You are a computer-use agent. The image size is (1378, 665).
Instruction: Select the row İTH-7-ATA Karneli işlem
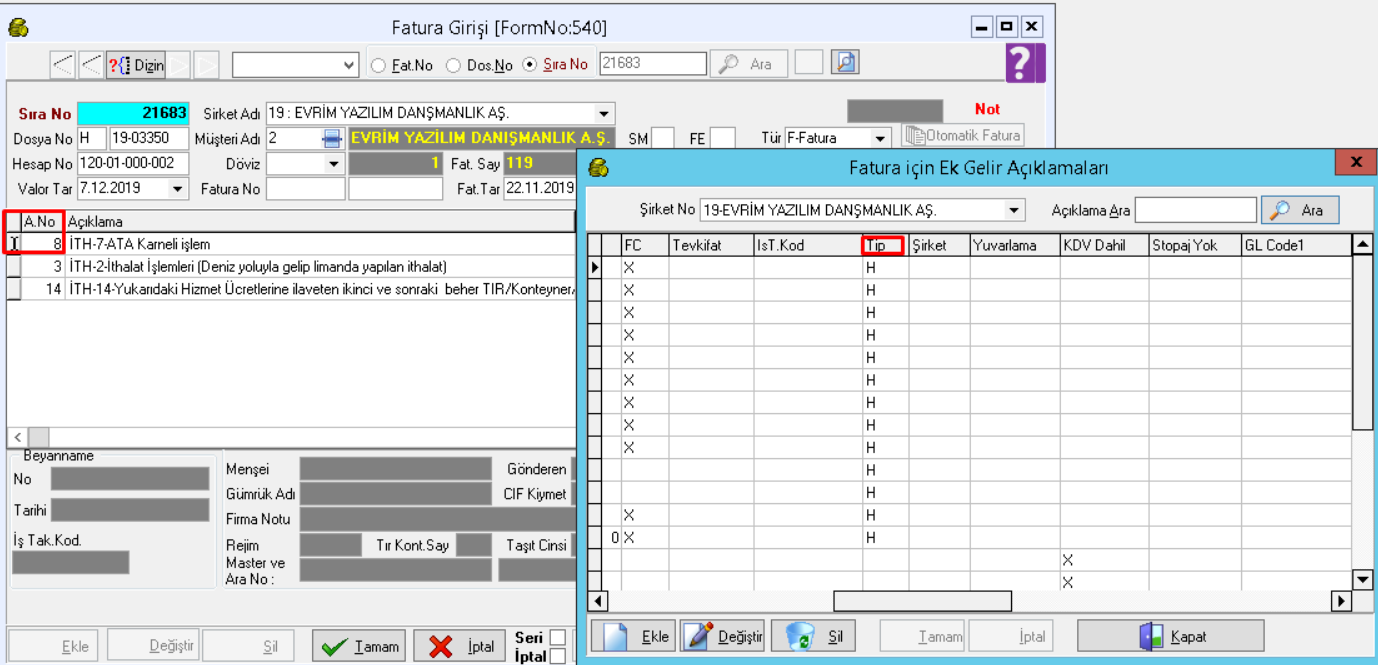(x=291, y=244)
